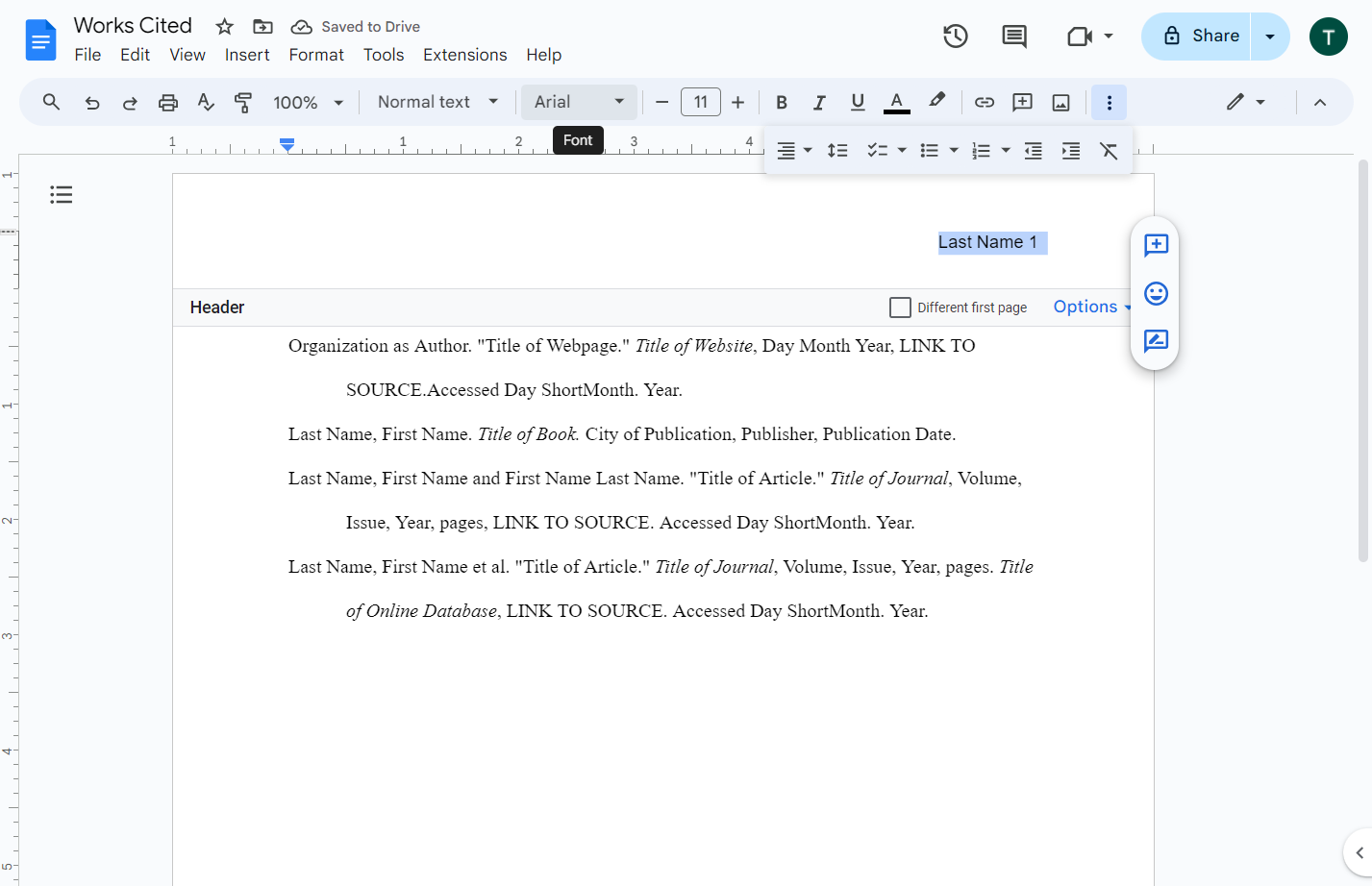
Task: Collapse the toolbar with the up chevron
Action: point(1320,102)
